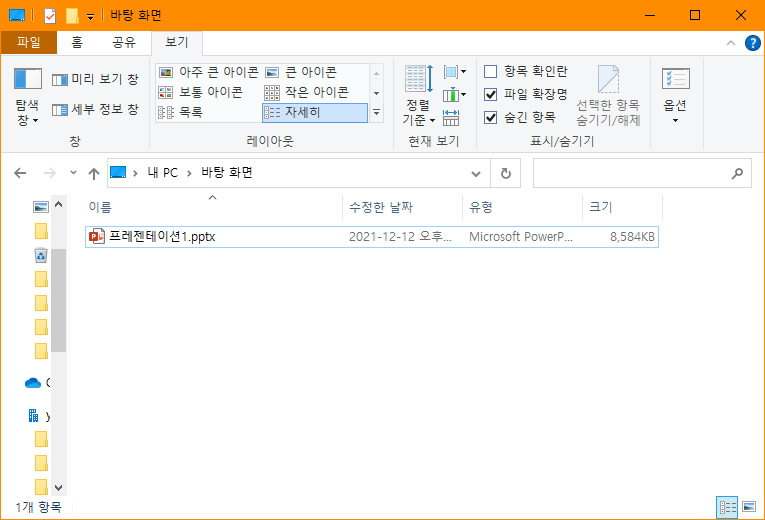Open the Navigation pane (탐색 창) menu
Viewport: 765px width, 520px height.
[x=27, y=97]
